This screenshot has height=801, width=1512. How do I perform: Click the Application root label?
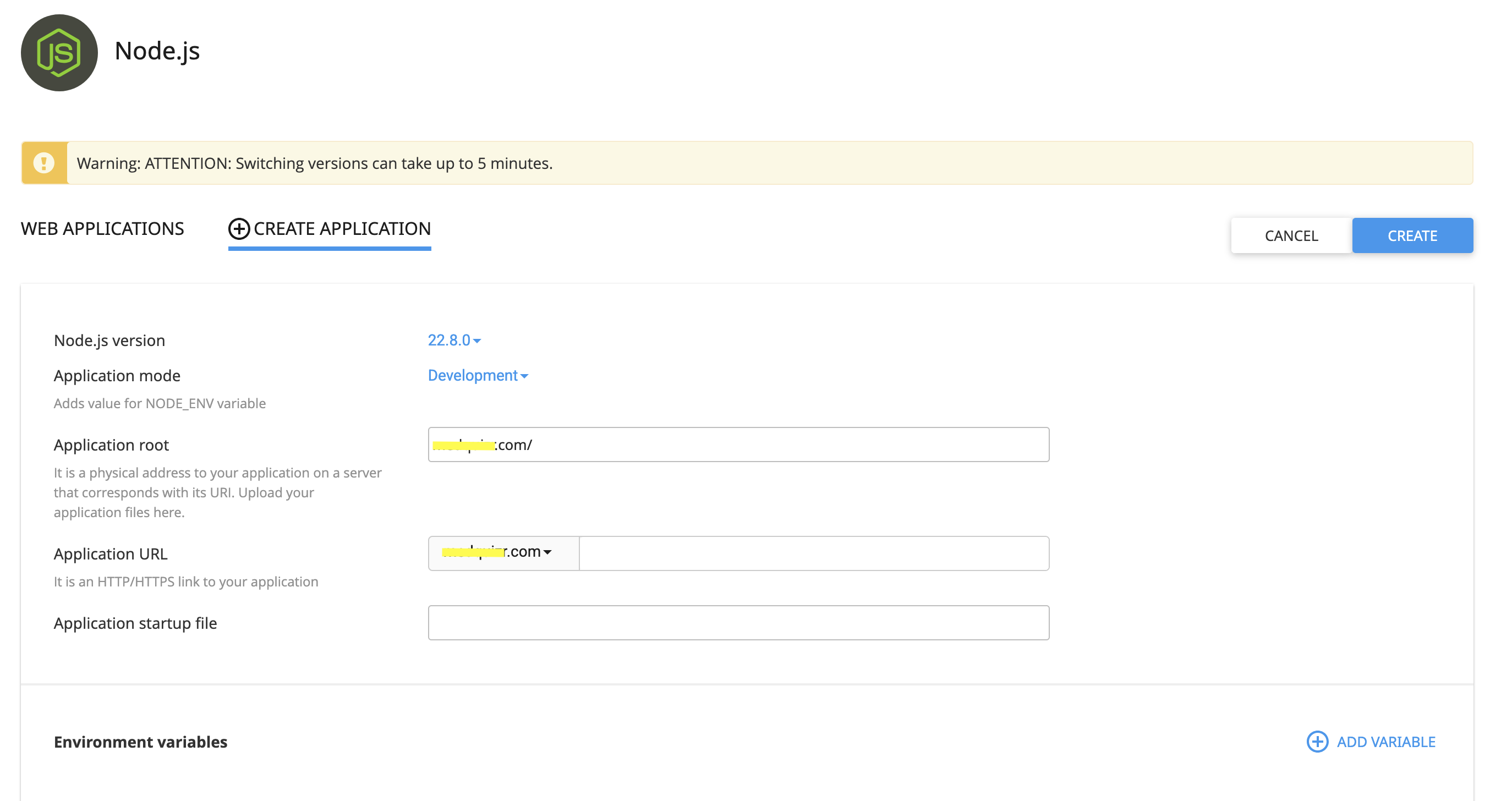click(111, 445)
